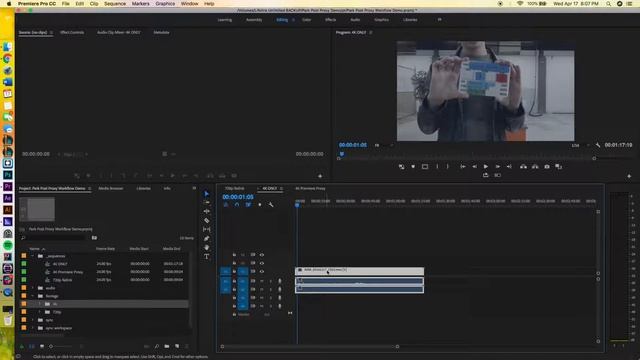This screenshot has width=640, height=360.
Task: Open timeline display settings wrench
Action: [x=271, y=204]
